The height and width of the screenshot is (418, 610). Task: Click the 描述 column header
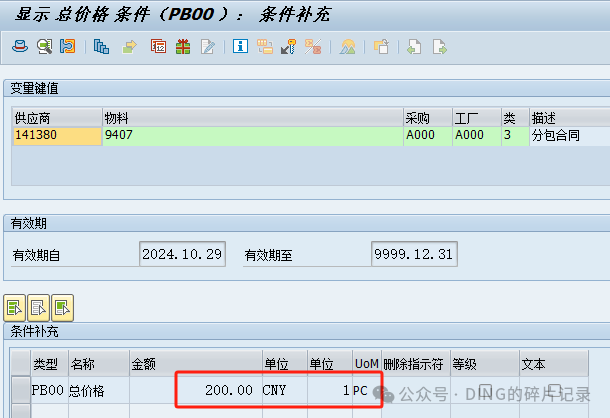[x=570, y=118]
